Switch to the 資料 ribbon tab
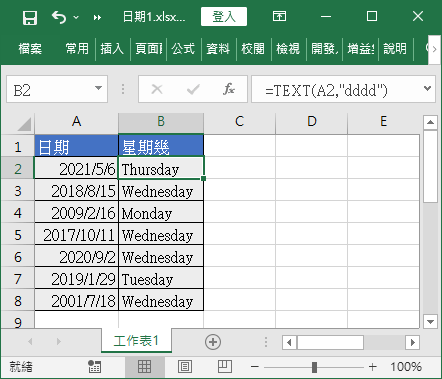The image size is (442, 379). click(218, 49)
